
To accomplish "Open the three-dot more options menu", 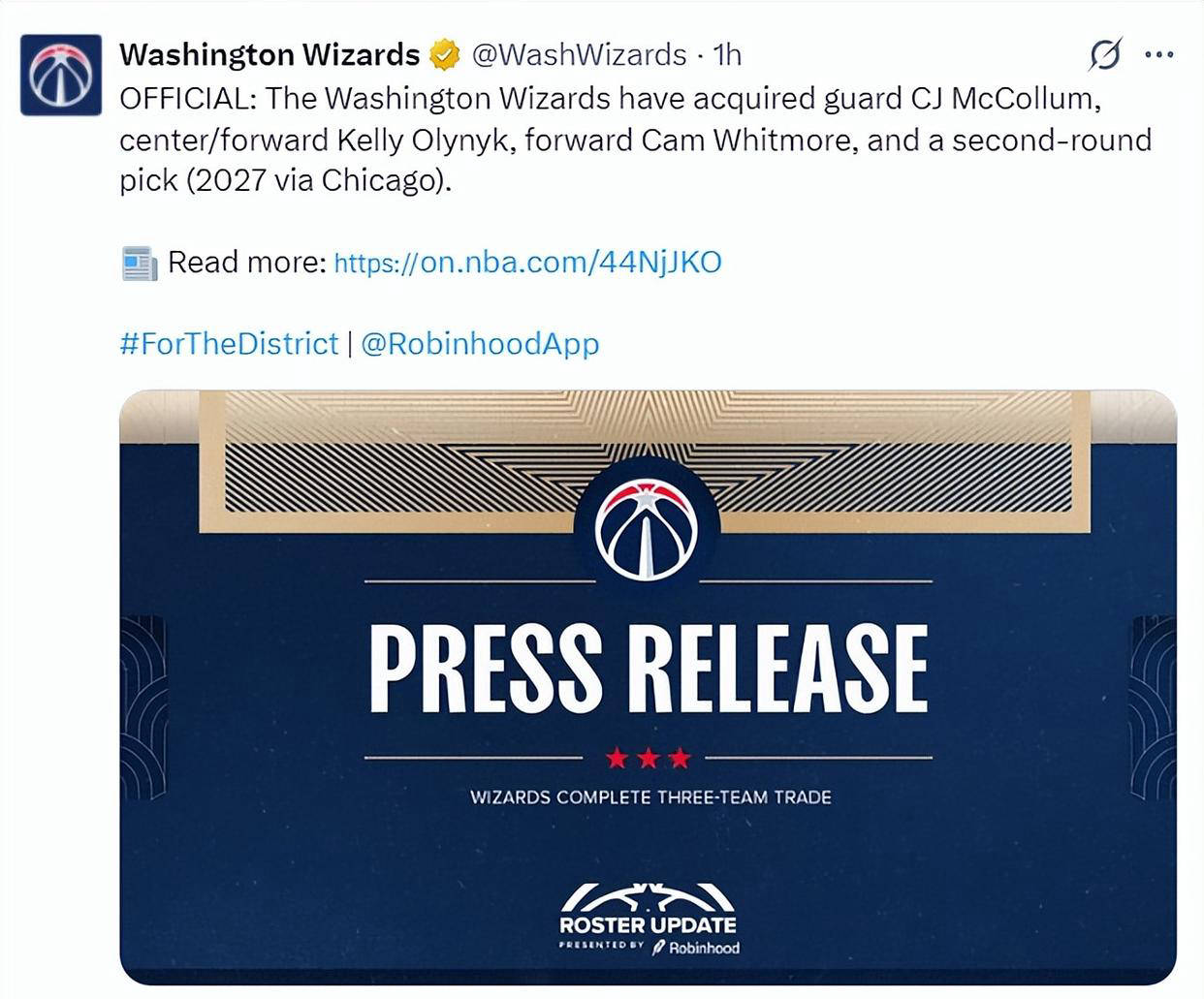I will tap(1158, 55).
